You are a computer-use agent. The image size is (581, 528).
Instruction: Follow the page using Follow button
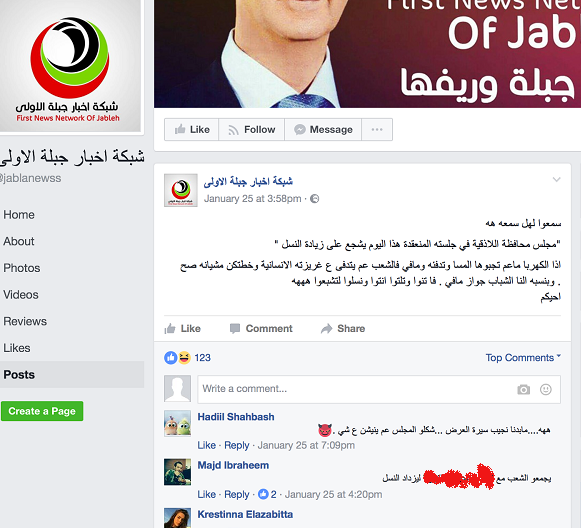pyautogui.click(x=252, y=130)
